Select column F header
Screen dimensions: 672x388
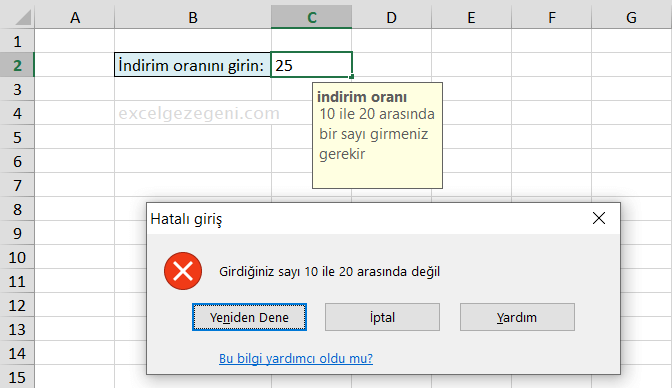pyautogui.click(x=552, y=17)
